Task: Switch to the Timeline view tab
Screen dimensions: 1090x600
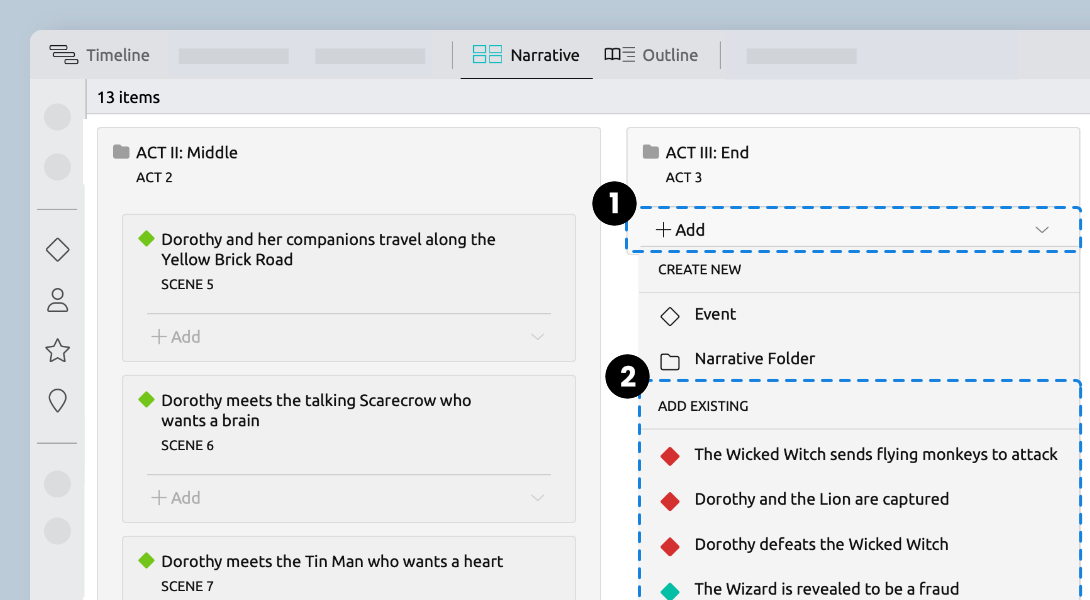Action: (x=99, y=55)
